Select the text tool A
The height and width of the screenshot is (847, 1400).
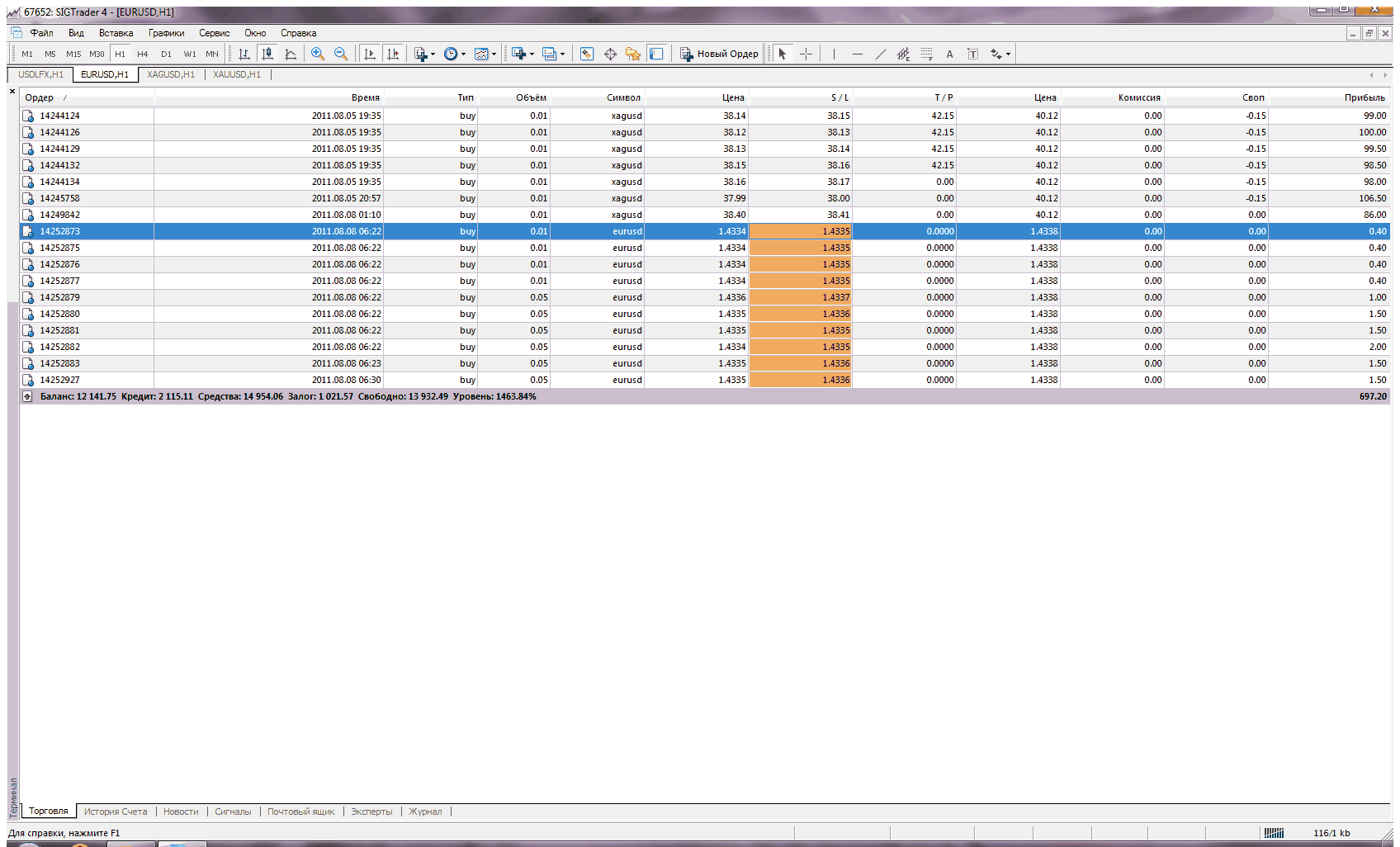tap(950, 54)
